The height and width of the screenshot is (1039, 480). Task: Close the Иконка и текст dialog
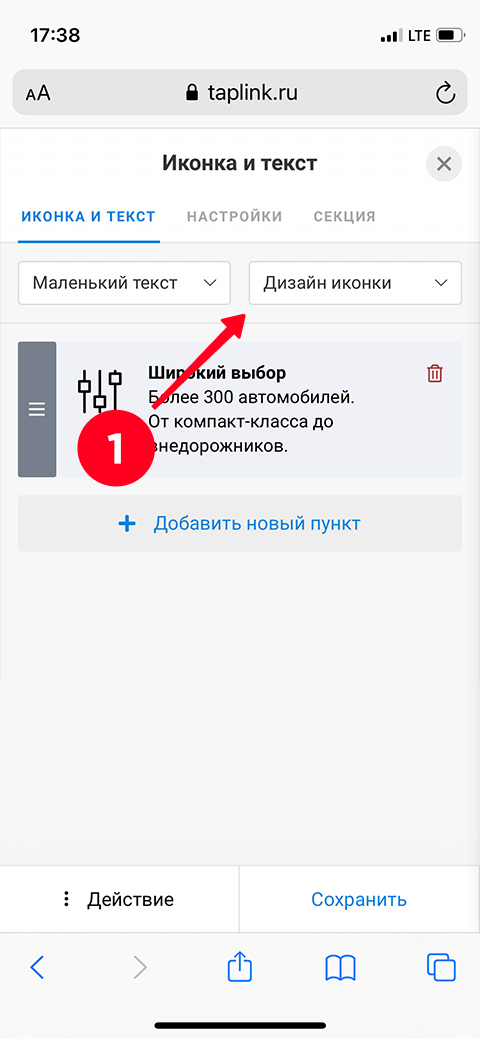pyautogui.click(x=444, y=164)
